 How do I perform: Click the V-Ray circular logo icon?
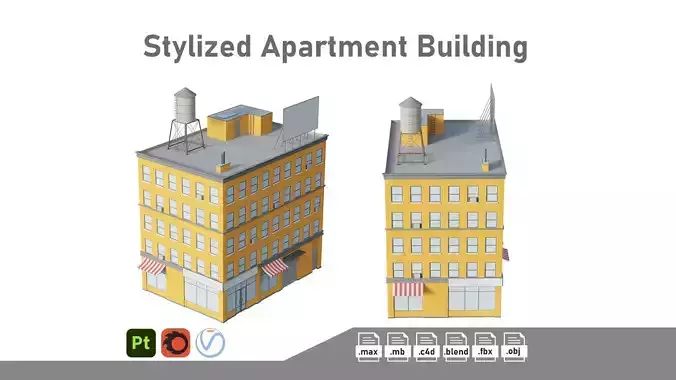pos(210,343)
